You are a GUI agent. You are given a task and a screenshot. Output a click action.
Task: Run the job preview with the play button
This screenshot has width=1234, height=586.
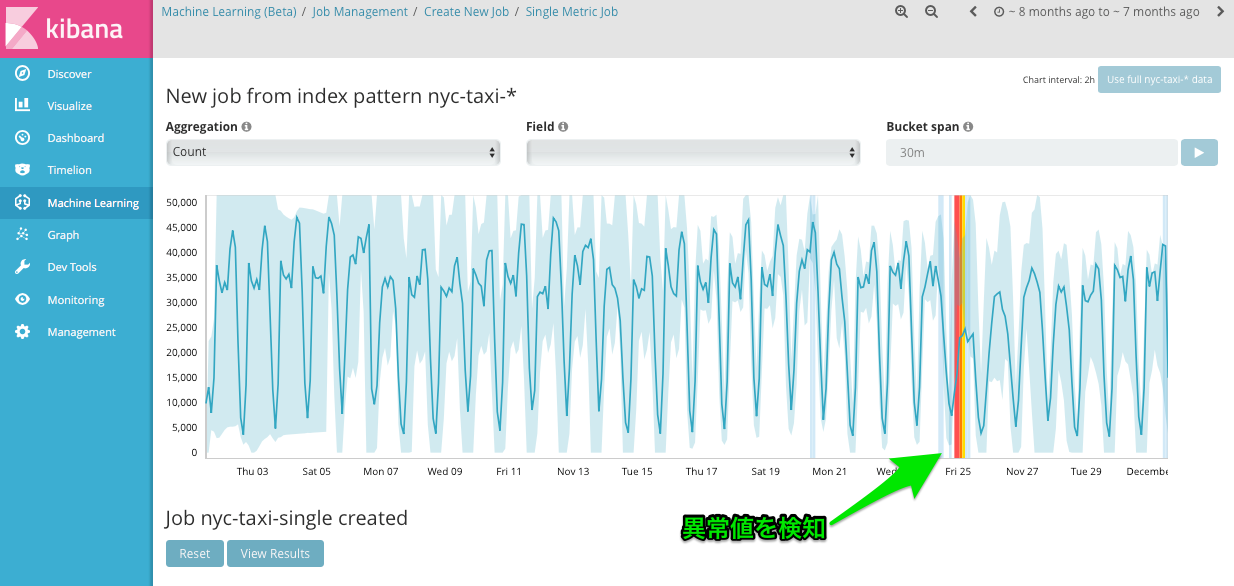pyautogui.click(x=1198, y=152)
